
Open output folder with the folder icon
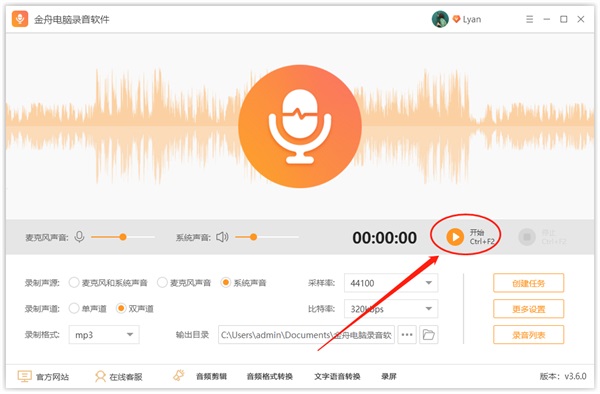click(x=429, y=335)
